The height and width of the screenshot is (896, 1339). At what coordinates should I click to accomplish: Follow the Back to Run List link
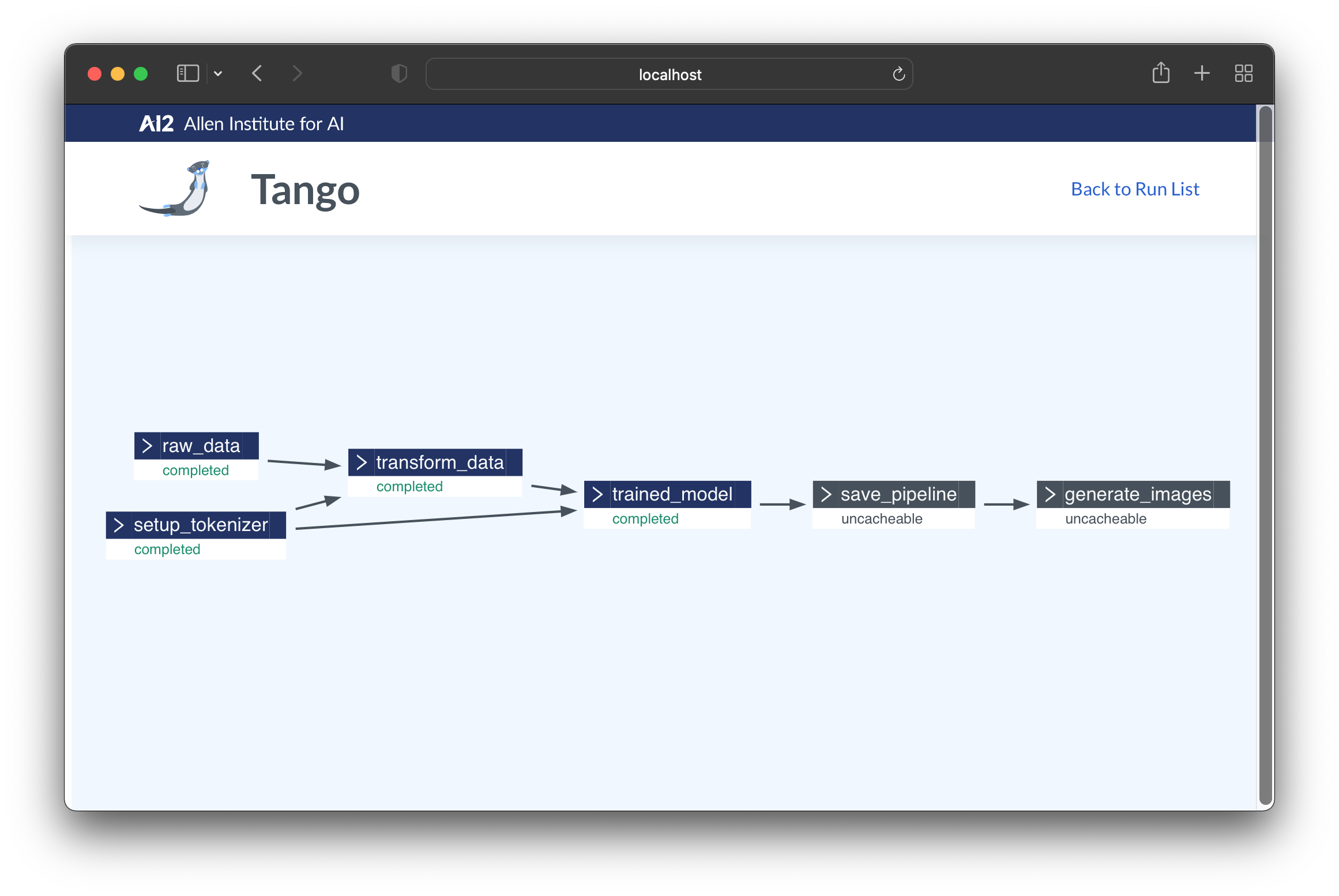[x=1134, y=189]
